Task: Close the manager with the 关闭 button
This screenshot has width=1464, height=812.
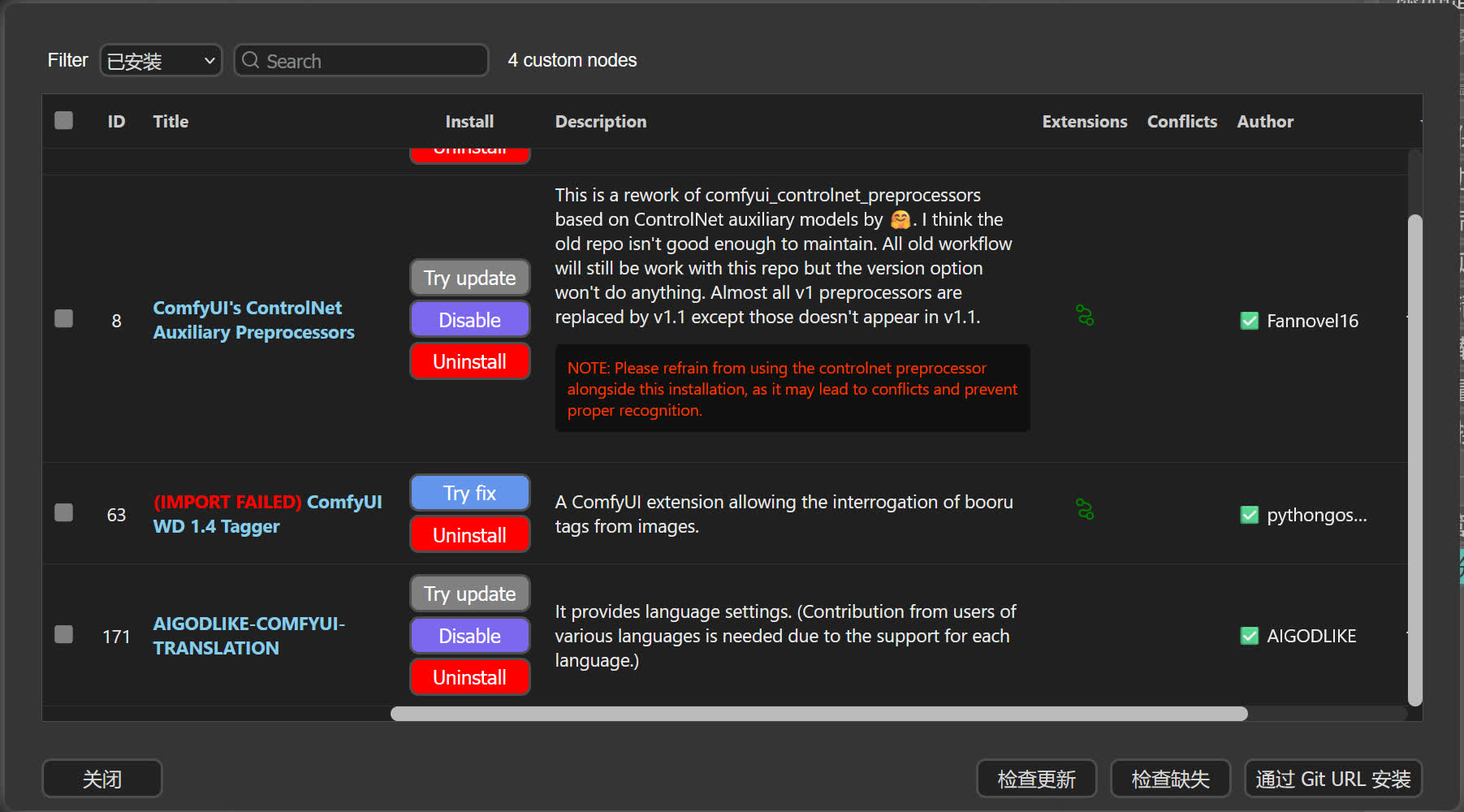Action: click(x=101, y=778)
